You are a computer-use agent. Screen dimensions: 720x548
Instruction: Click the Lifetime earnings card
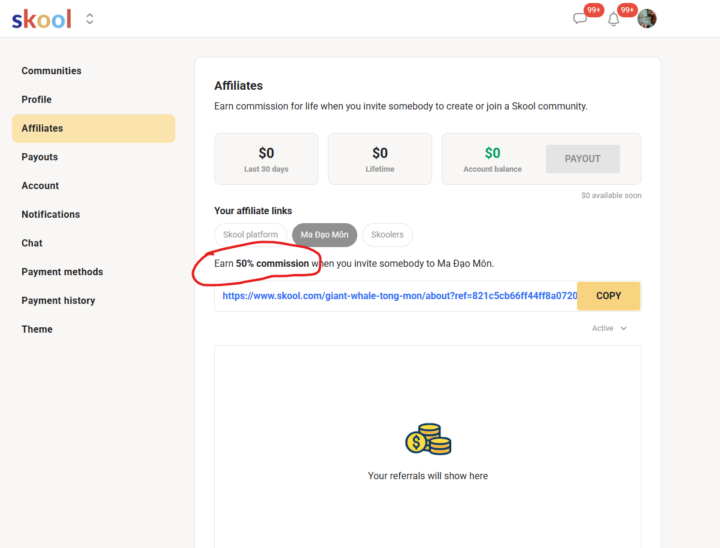[x=380, y=159]
